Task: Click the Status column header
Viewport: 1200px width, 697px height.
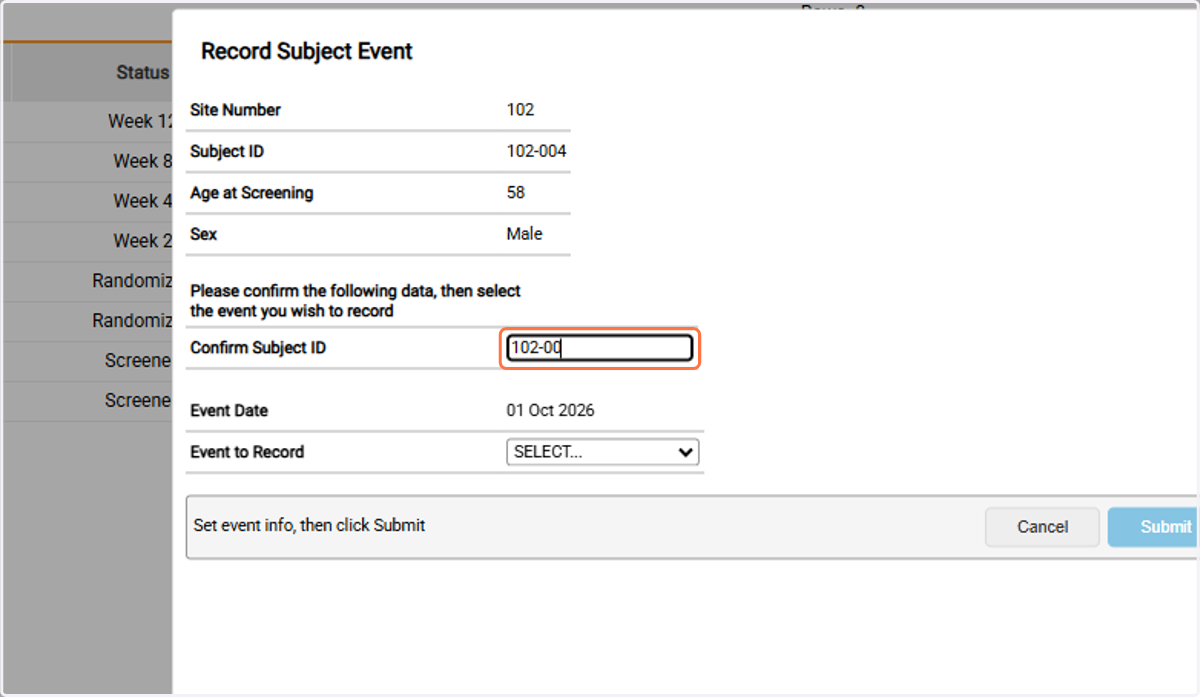Action: (x=142, y=72)
